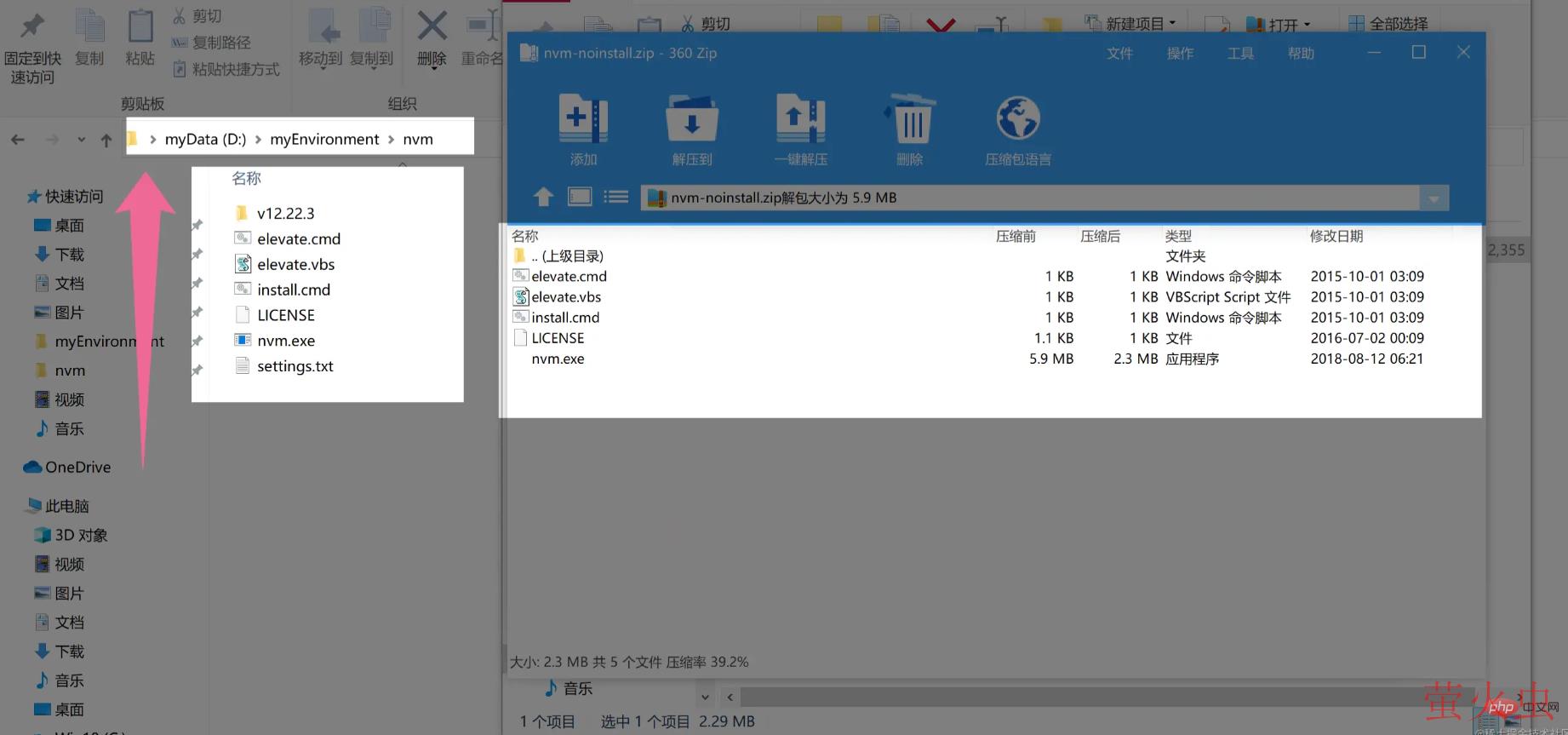The width and height of the screenshot is (1568, 735).
Task: Click the 全部选择 button
Action: [x=1389, y=24]
